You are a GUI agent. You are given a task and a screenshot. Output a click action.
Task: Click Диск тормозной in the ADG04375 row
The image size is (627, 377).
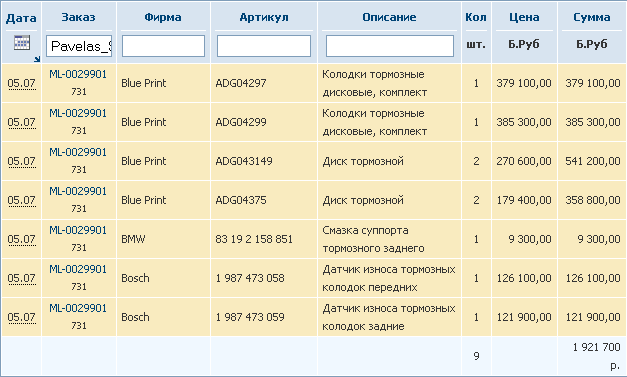[x=363, y=200]
